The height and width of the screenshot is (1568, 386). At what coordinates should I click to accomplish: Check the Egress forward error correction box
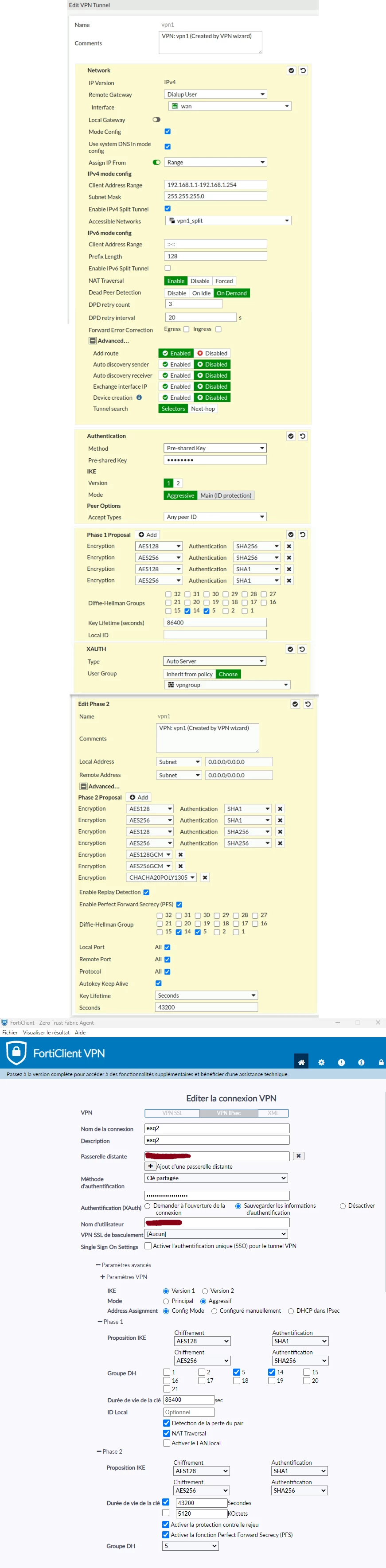[186, 329]
